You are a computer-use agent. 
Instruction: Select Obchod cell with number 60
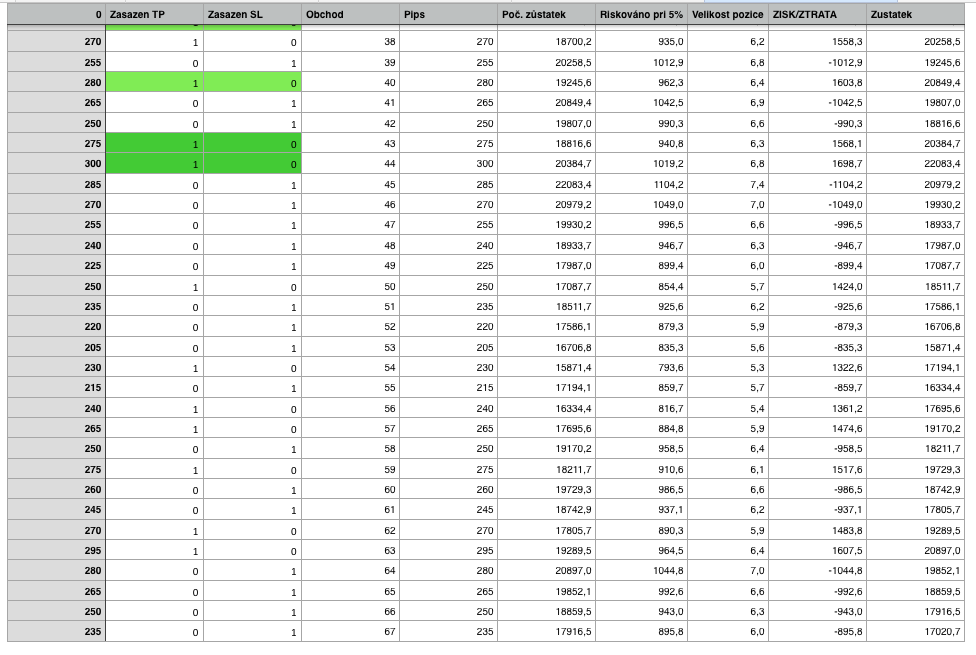[350, 489]
